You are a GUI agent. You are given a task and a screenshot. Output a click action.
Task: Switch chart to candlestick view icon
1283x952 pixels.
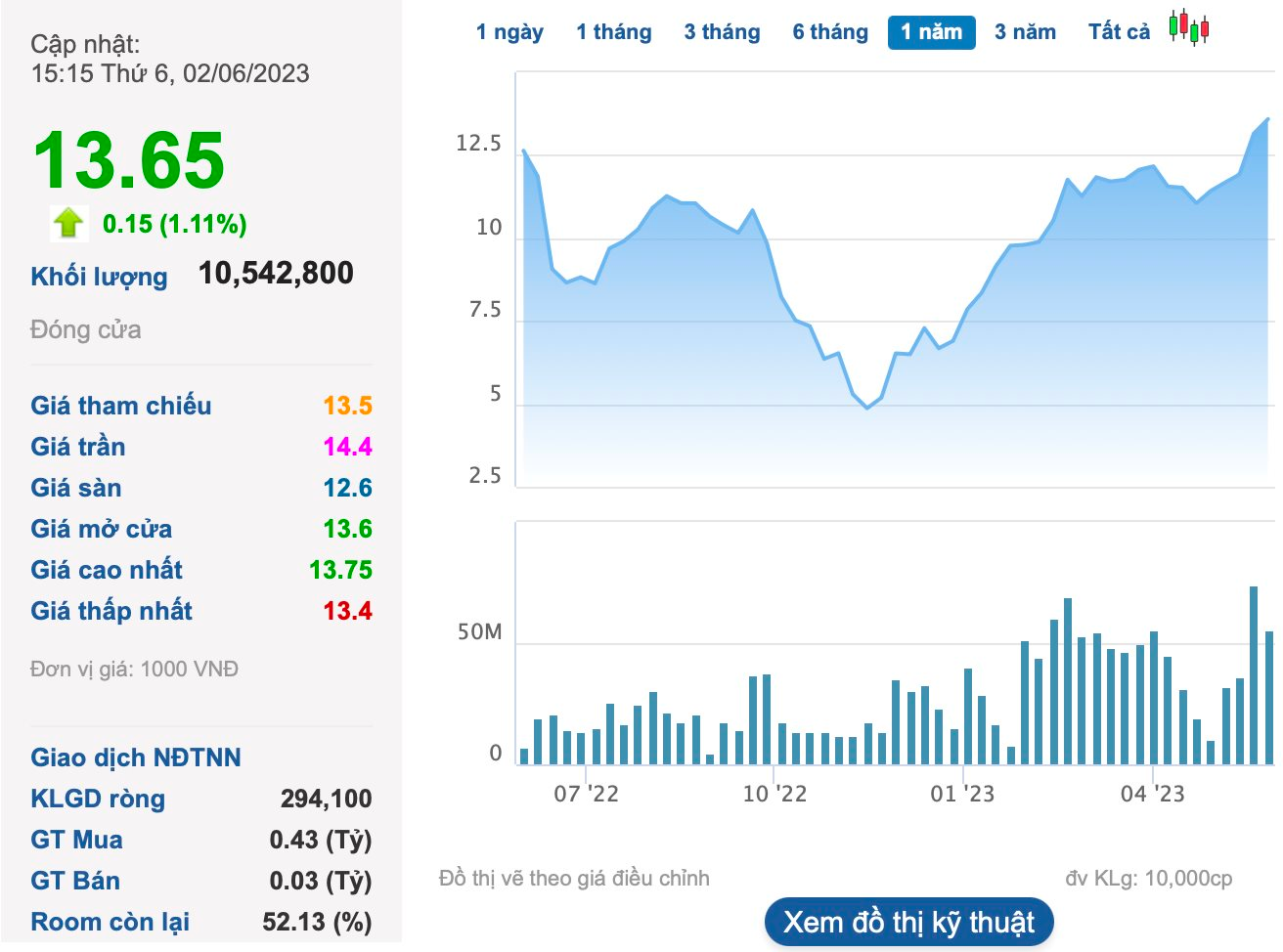tap(1189, 28)
